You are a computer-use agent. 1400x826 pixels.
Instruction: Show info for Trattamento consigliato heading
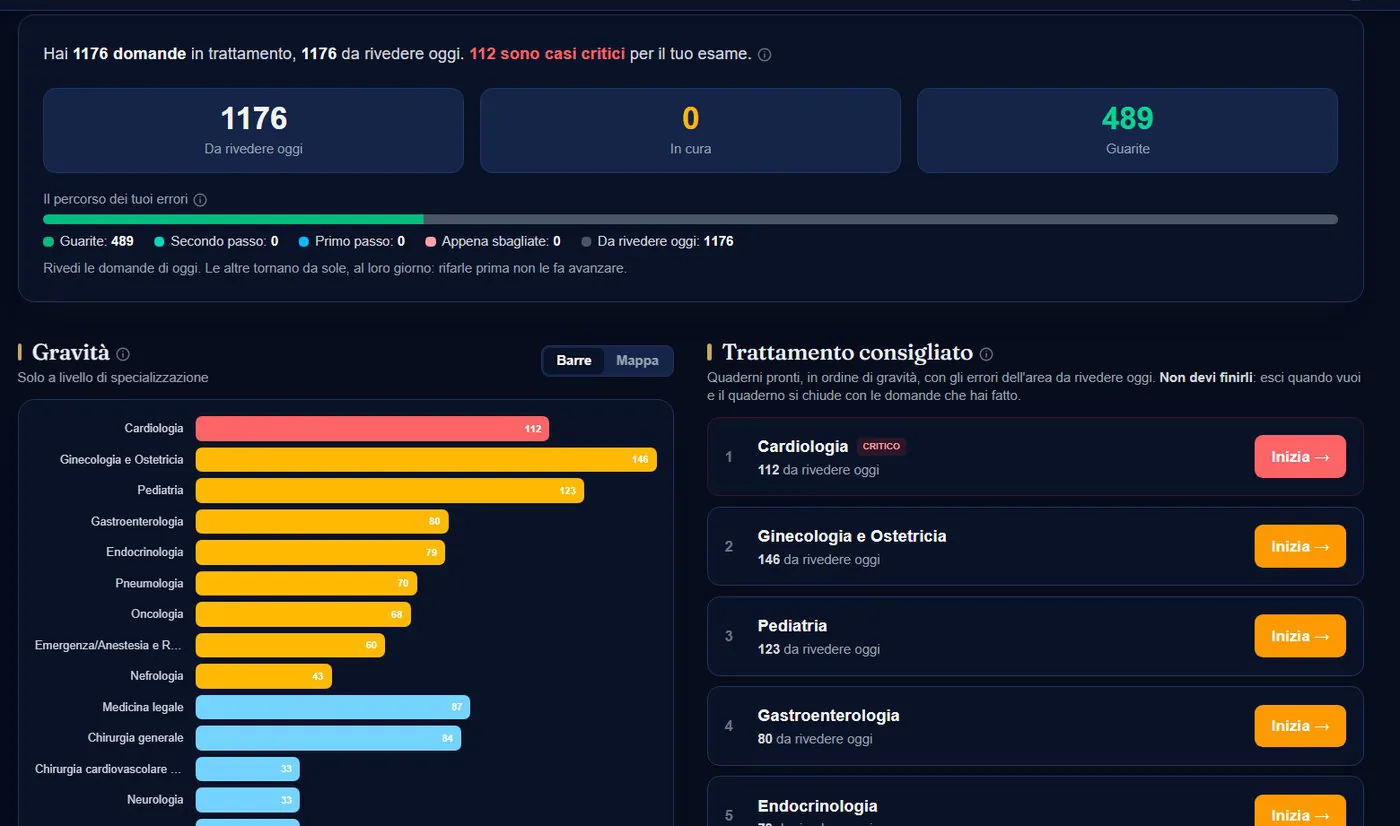coord(986,354)
